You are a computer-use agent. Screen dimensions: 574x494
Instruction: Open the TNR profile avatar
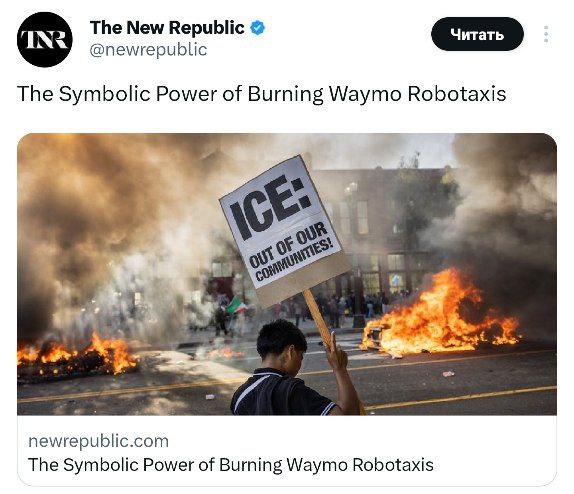(45, 40)
